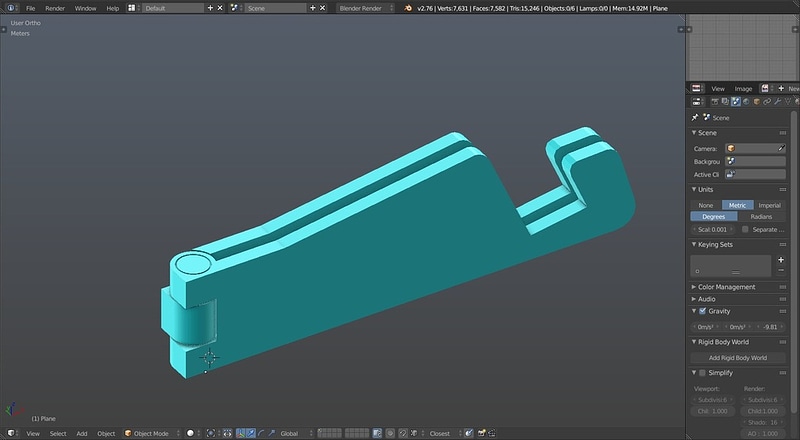The width and height of the screenshot is (800, 440).
Task: Enable the scale manipulator icon
Action: (271, 433)
